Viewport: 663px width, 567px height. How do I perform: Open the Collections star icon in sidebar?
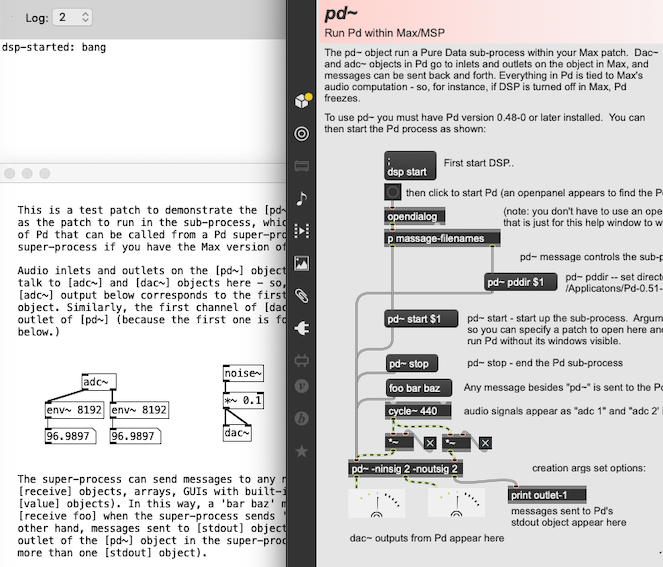pyautogui.click(x=301, y=451)
